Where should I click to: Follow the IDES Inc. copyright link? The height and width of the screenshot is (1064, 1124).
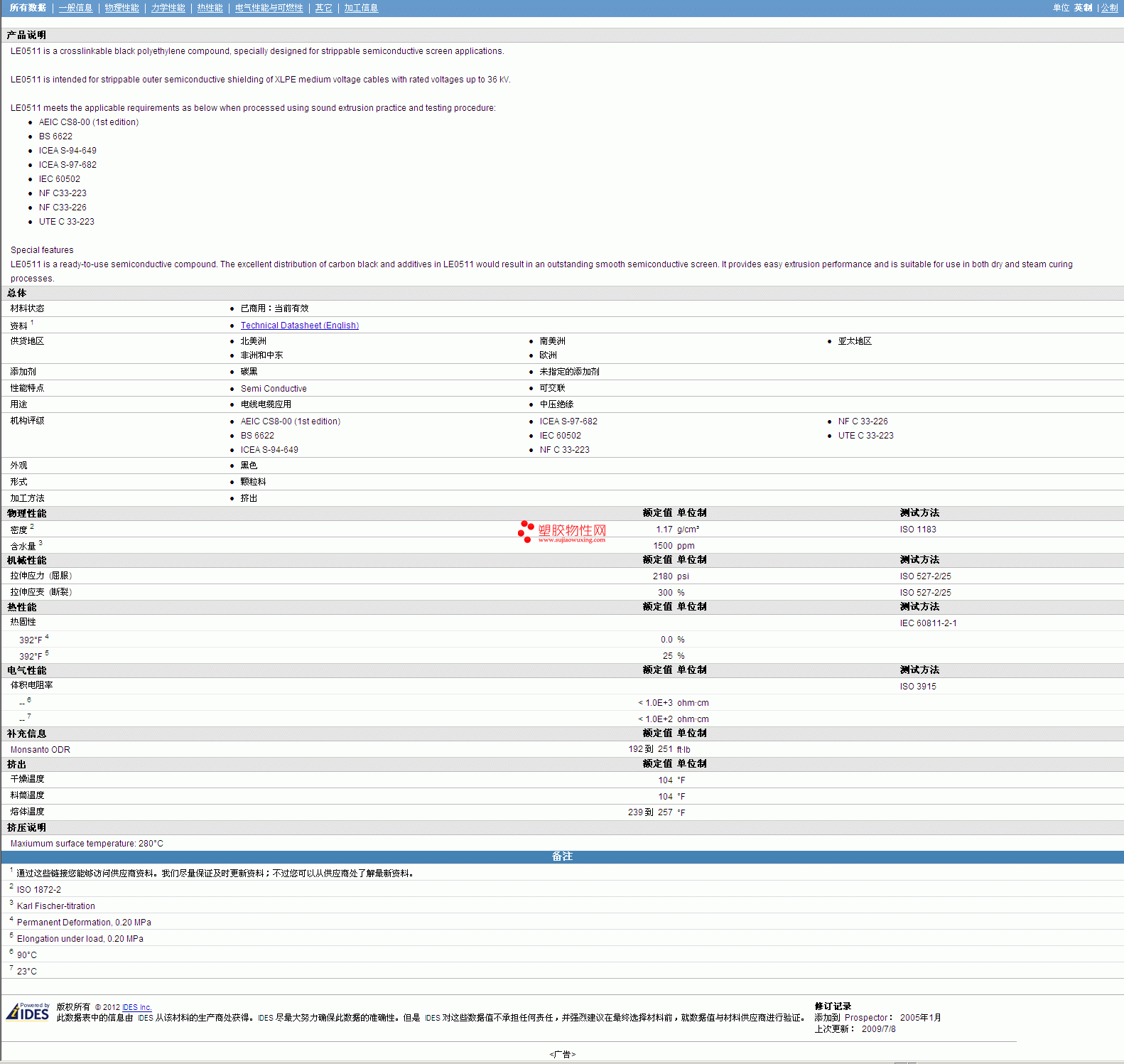pyautogui.click(x=137, y=1007)
